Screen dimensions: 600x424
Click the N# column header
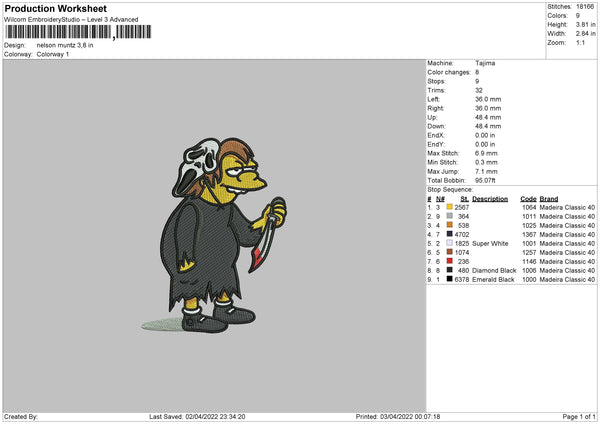click(x=440, y=199)
